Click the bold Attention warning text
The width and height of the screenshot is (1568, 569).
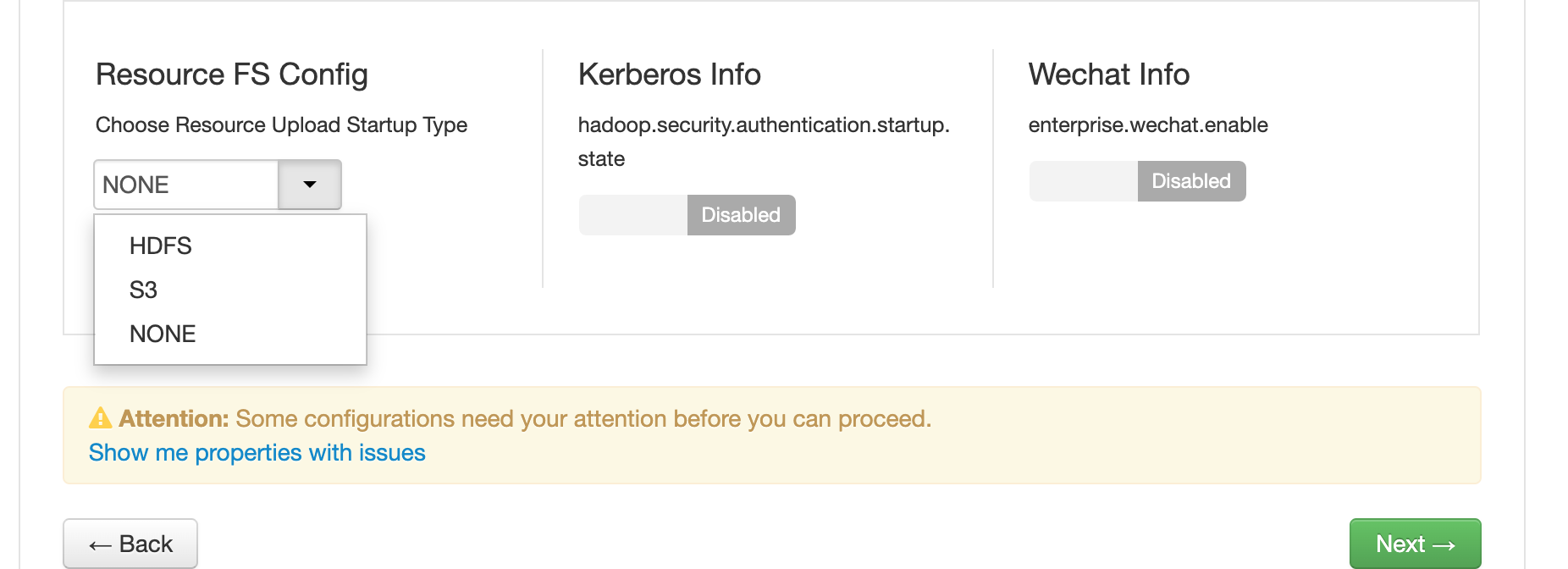(174, 418)
